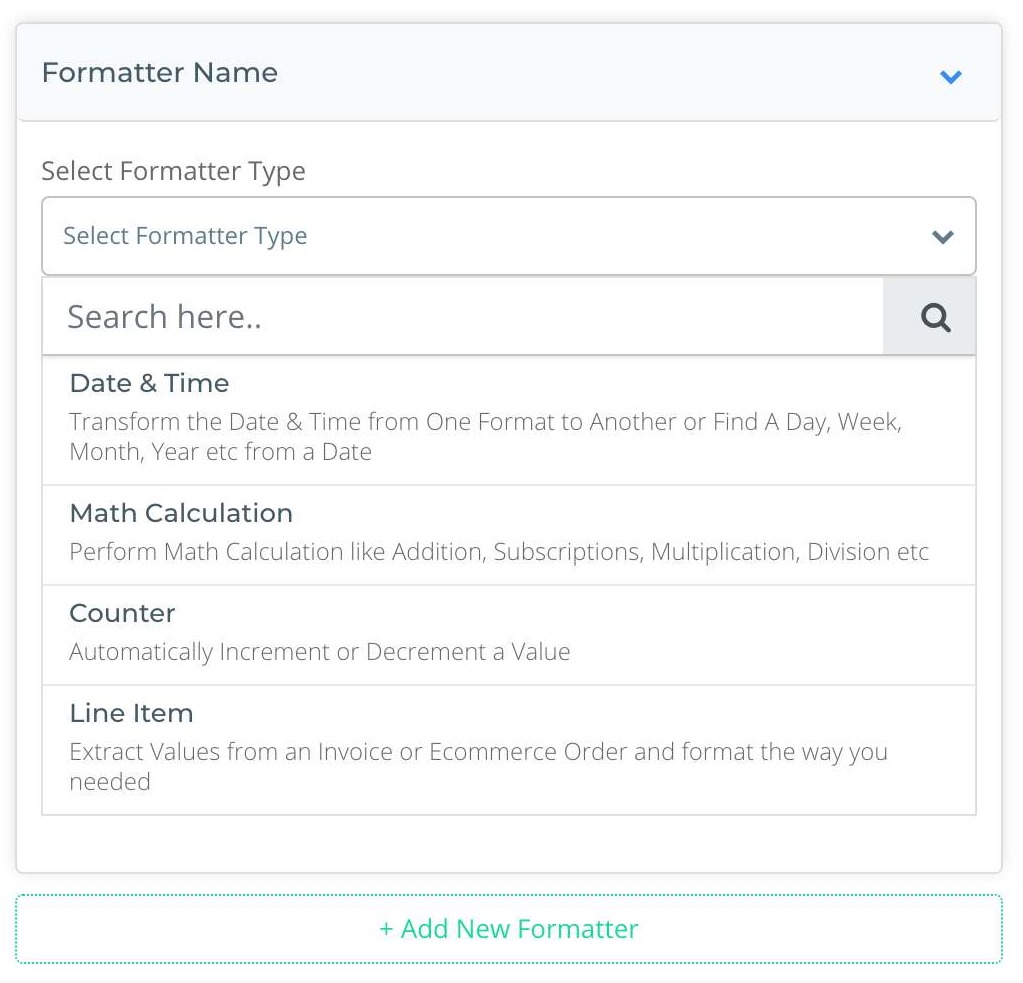The height and width of the screenshot is (983, 1023).
Task: Click the Math Calculation title text
Action: coord(181,513)
